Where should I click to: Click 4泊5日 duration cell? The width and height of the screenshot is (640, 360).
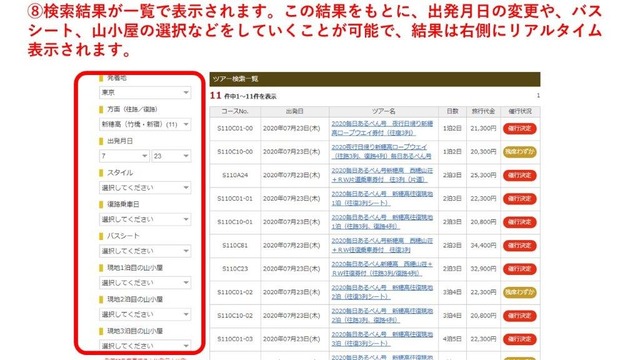click(x=452, y=339)
